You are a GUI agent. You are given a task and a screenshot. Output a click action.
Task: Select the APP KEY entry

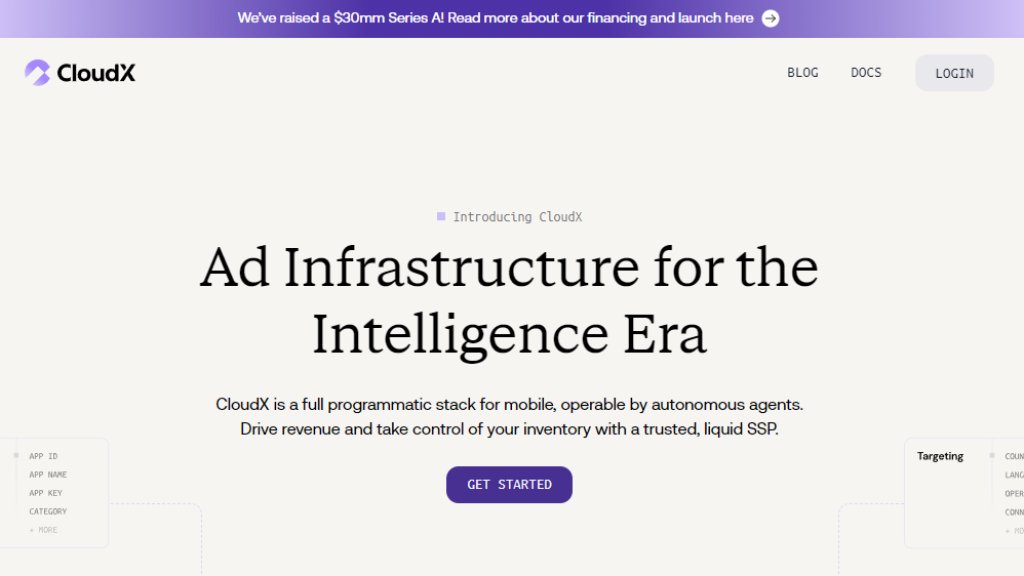45,493
